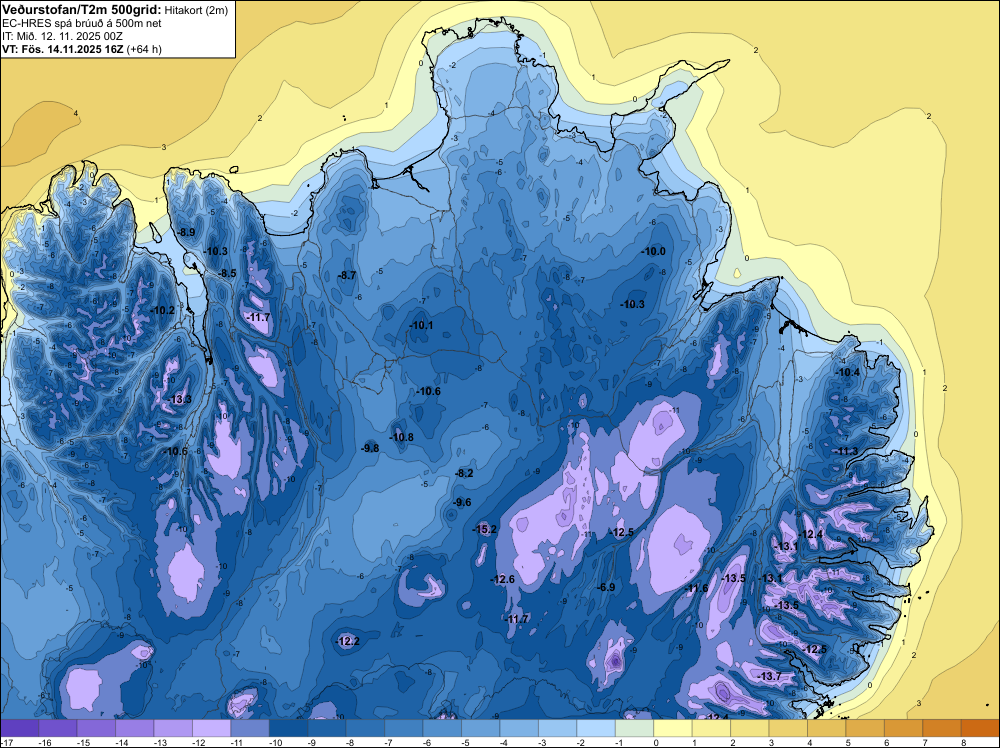The width and height of the screenshot is (1000, 748).
Task: Select the legend swatch between -14 and -13
Action: (135, 728)
